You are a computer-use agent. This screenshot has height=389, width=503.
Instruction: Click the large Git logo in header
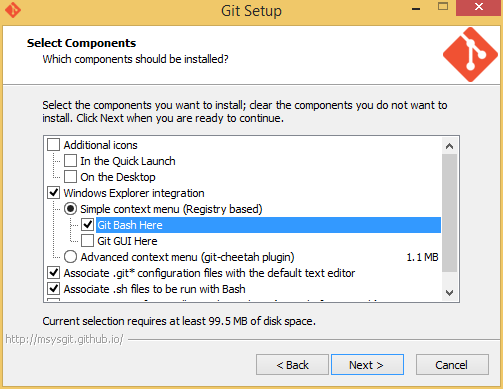[470, 55]
